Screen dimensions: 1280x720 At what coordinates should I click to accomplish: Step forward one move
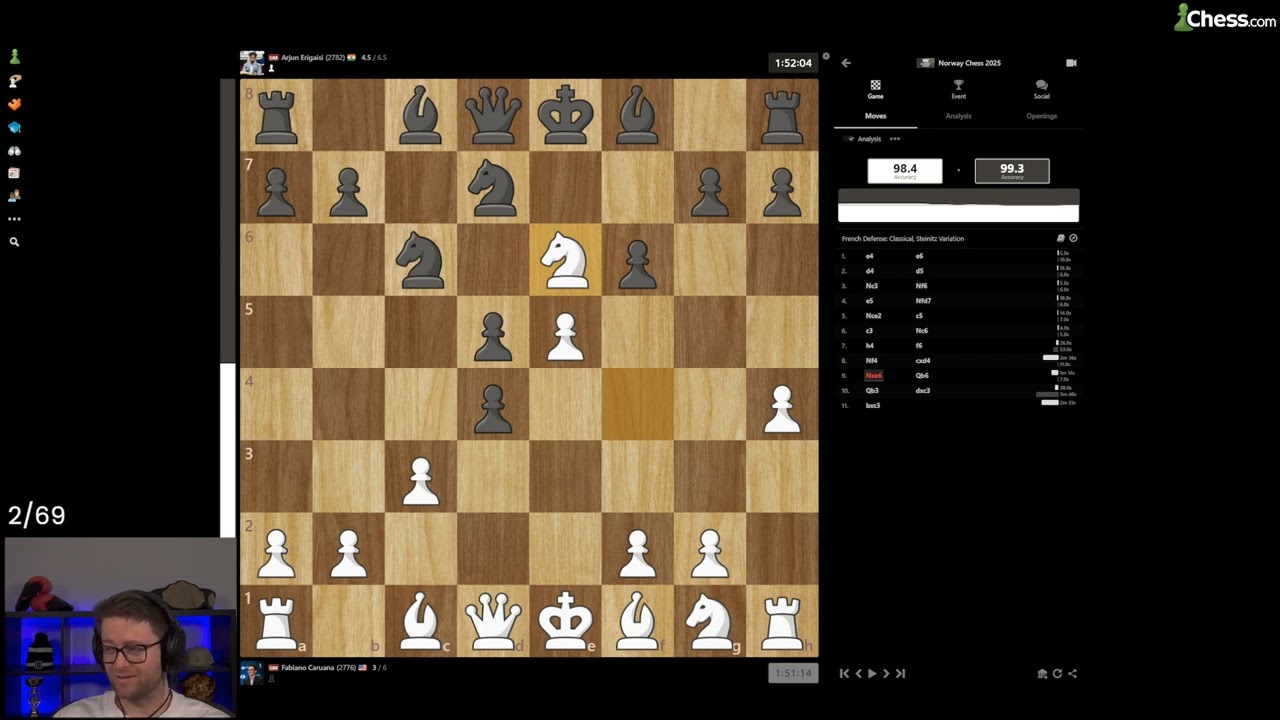point(886,673)
